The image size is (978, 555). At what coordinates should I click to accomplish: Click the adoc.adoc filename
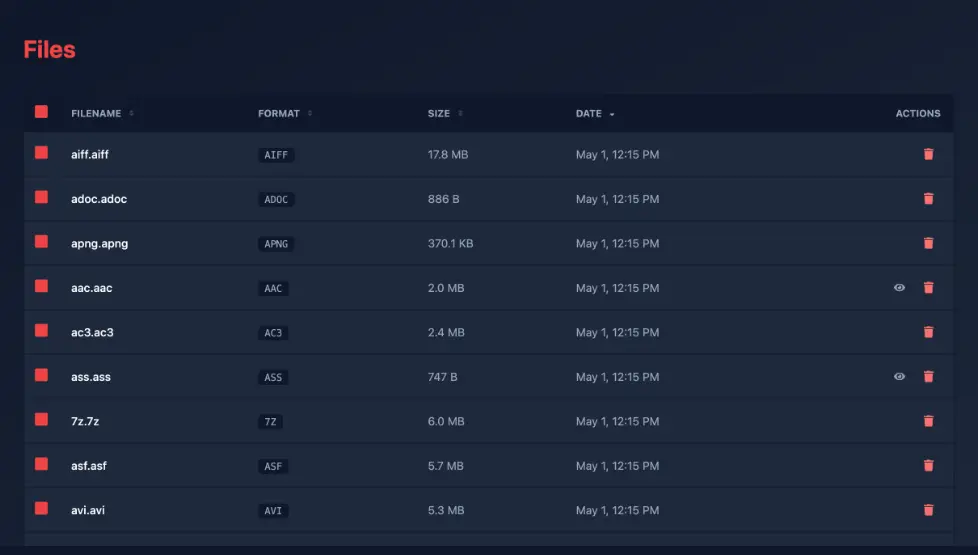[99, 199]
